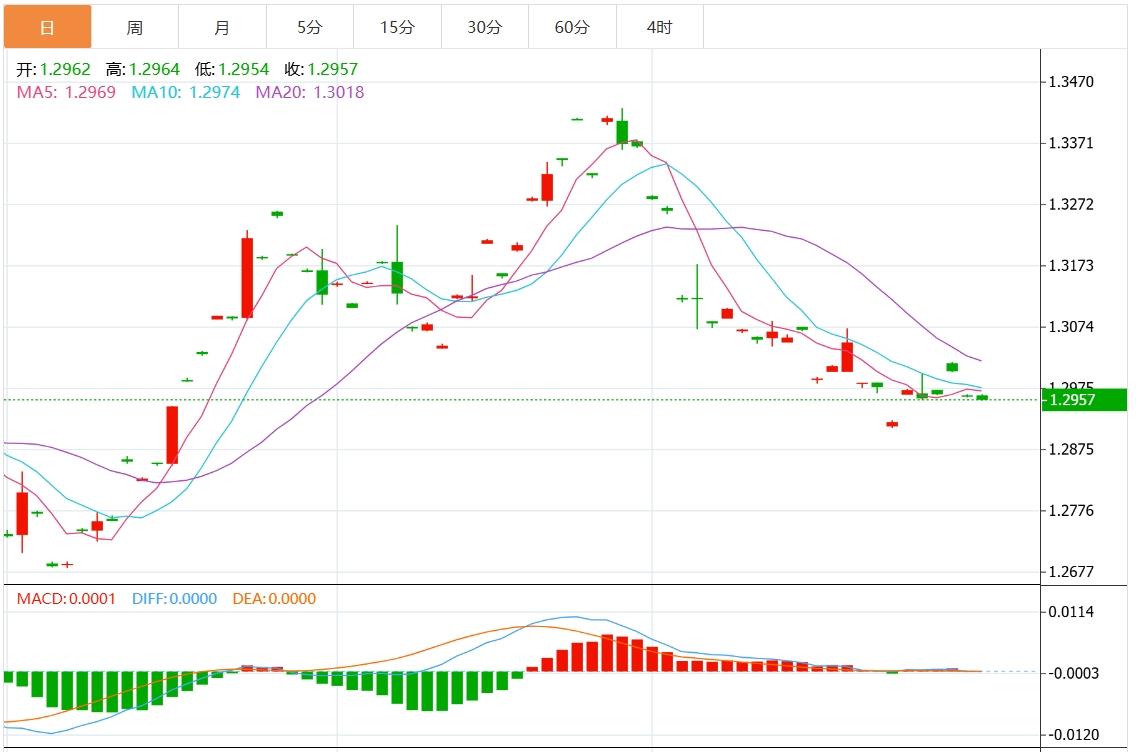
Task: Switch to the 5分 timeframe
Action: [309, 27]
